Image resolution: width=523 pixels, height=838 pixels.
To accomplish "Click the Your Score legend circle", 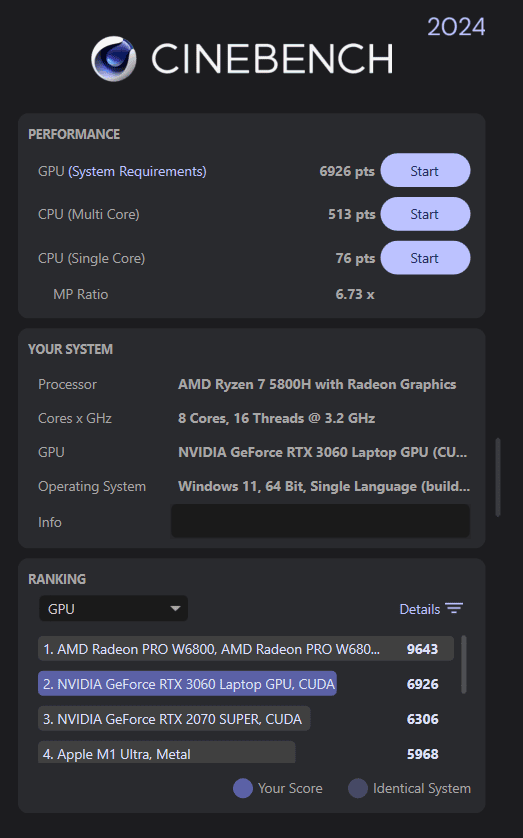I will click(243, 788).
